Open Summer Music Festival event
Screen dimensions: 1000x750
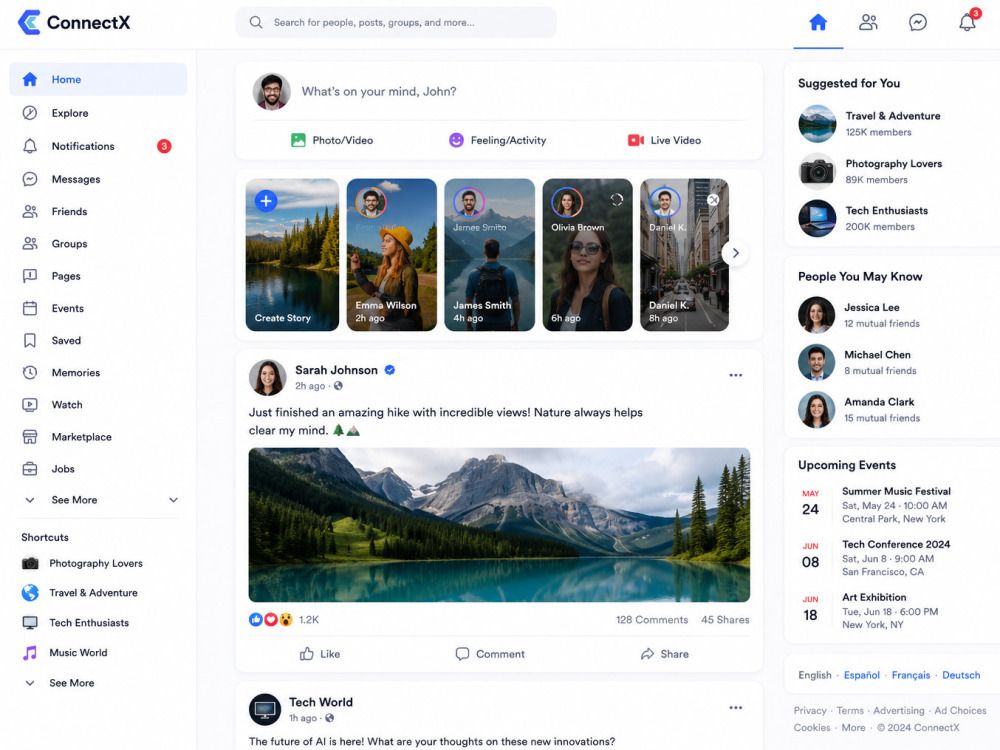point(875,504)
